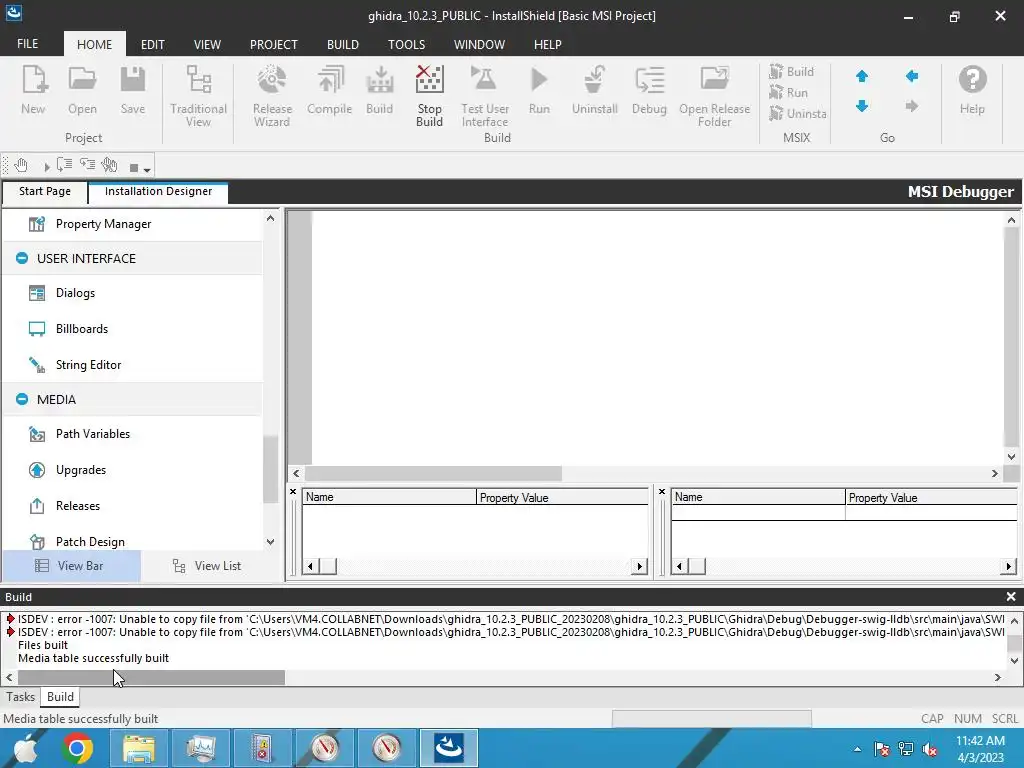Open a project with the Open icon
Screen dimensions: 1024x768
coord(82,91)
